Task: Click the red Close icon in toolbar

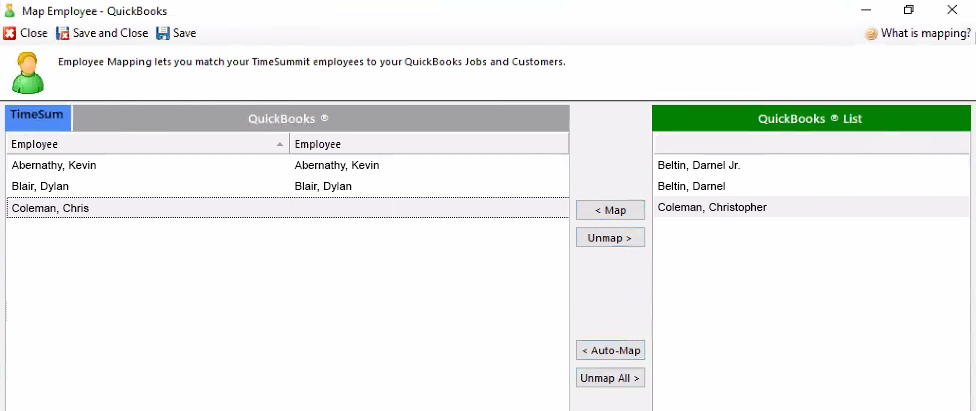Action: 9,34
